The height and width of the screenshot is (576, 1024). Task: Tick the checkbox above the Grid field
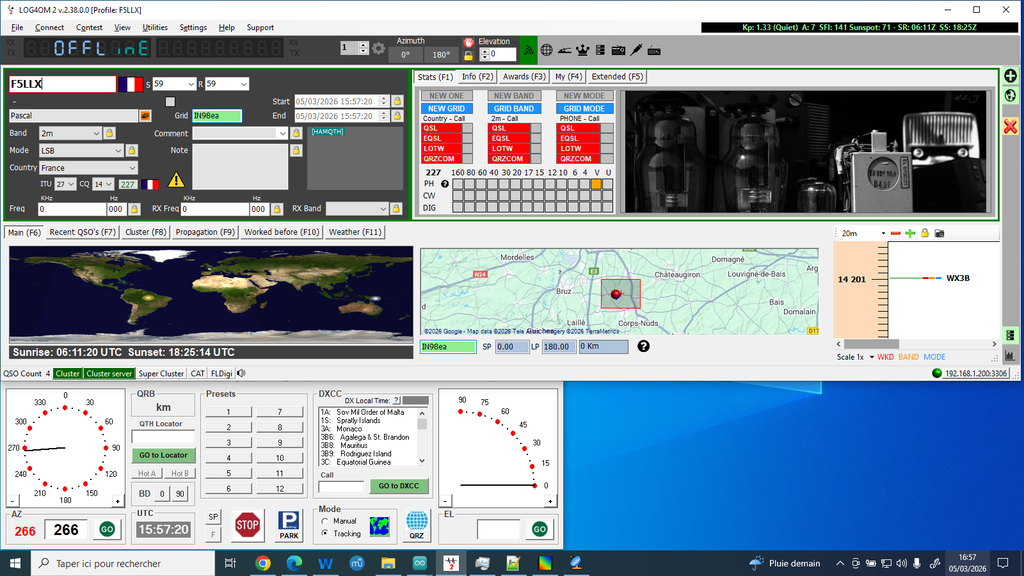170,101
